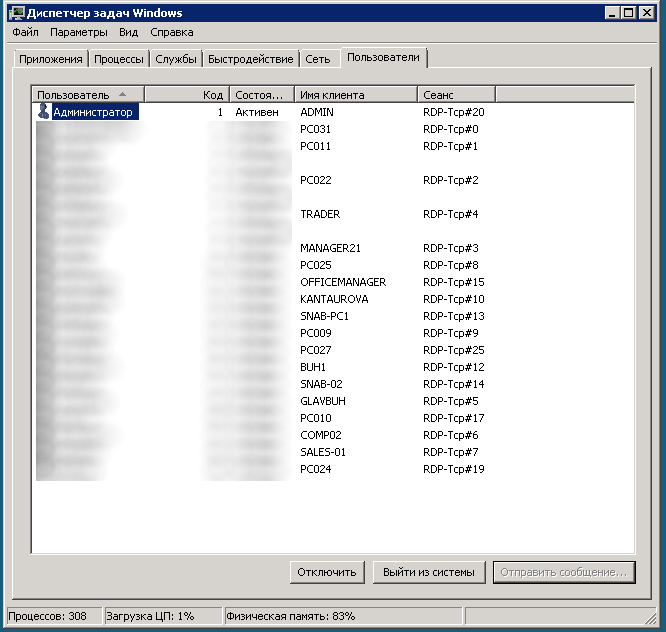This screenshot has height=632, width=666.
Task: Minimize the Task Manager window
Action: [x=612, y=13]
